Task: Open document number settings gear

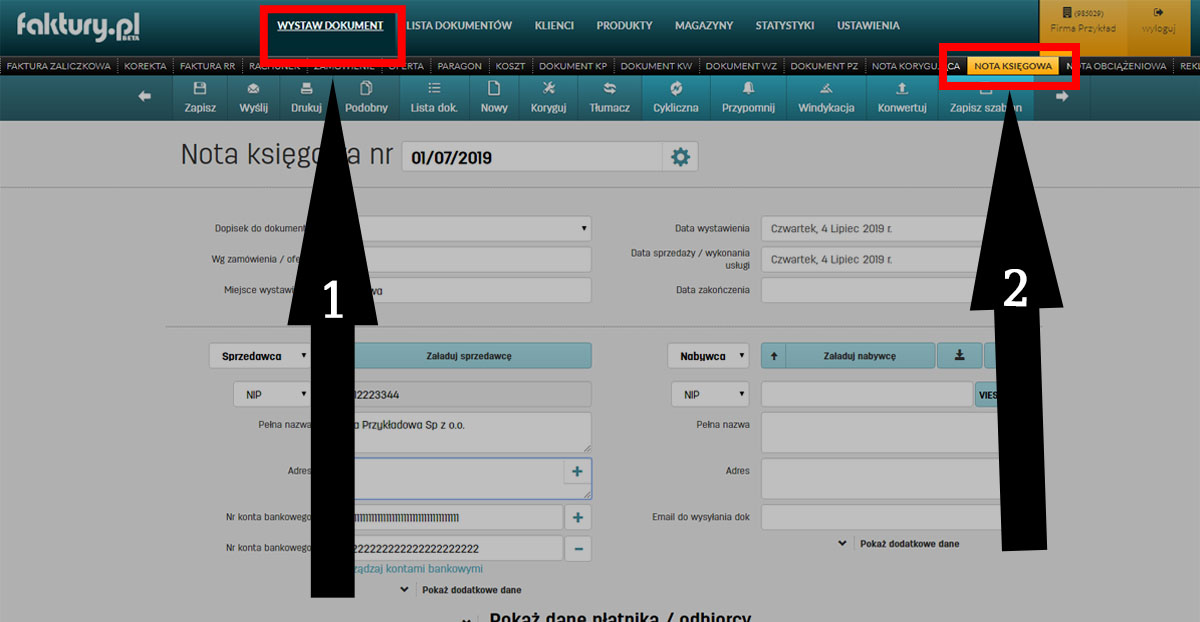Action: coord(680,157)
